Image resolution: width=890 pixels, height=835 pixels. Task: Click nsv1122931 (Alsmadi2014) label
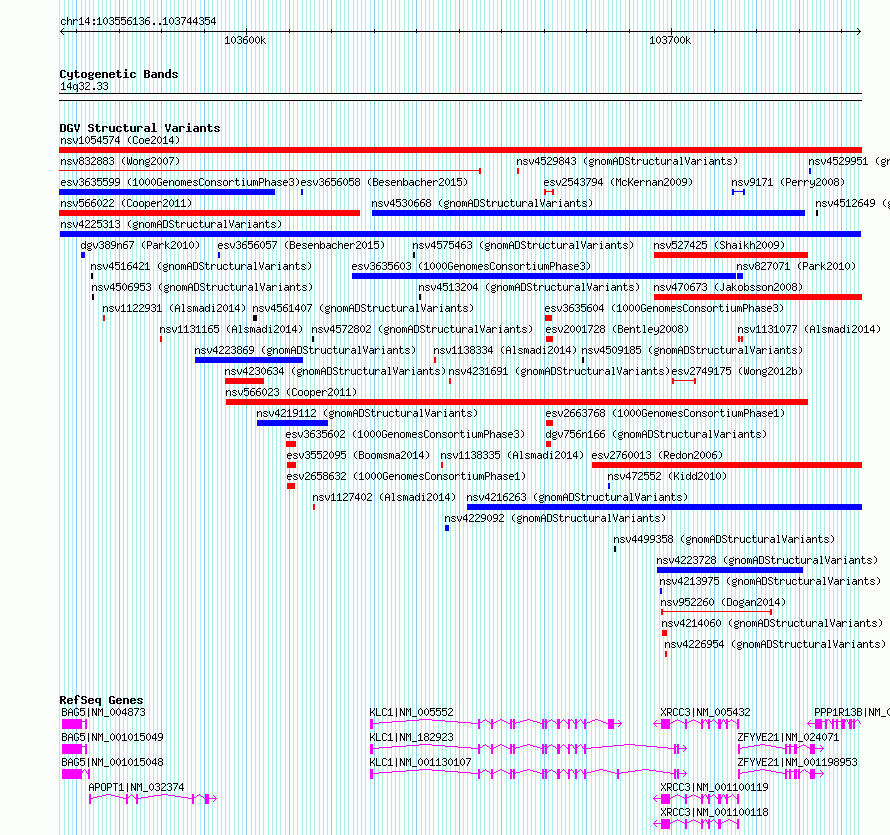pyautogui.click(x=174, y=308)
